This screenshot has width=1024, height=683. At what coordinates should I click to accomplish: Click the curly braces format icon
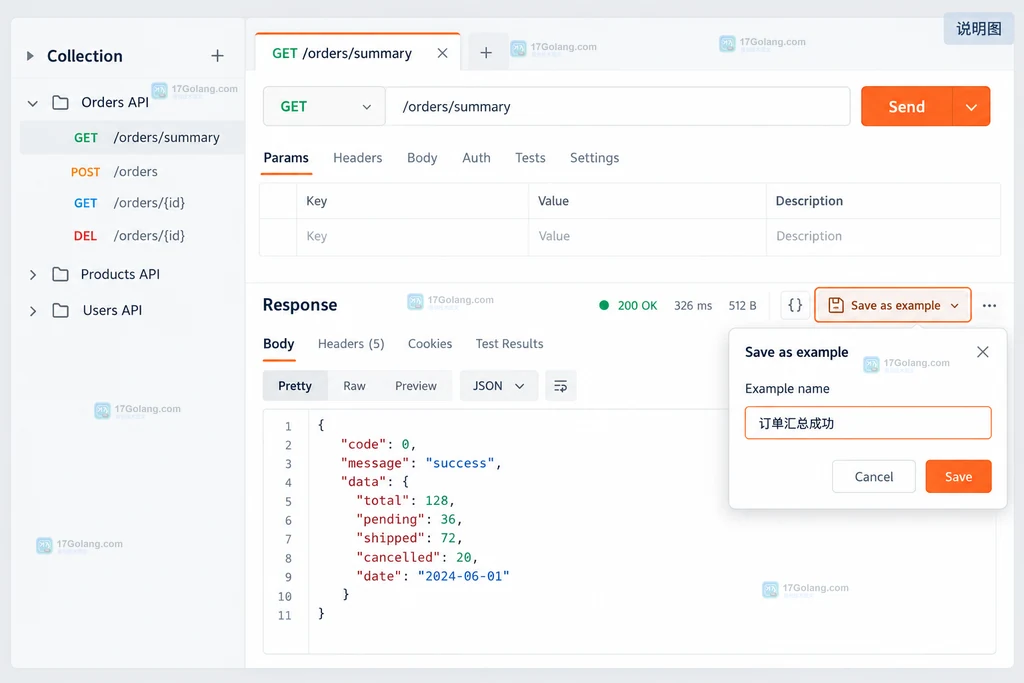795,305
